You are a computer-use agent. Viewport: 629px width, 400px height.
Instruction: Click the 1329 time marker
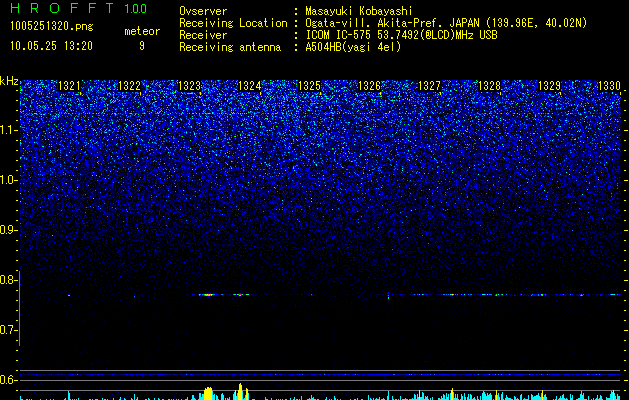(x=549, y=86)
